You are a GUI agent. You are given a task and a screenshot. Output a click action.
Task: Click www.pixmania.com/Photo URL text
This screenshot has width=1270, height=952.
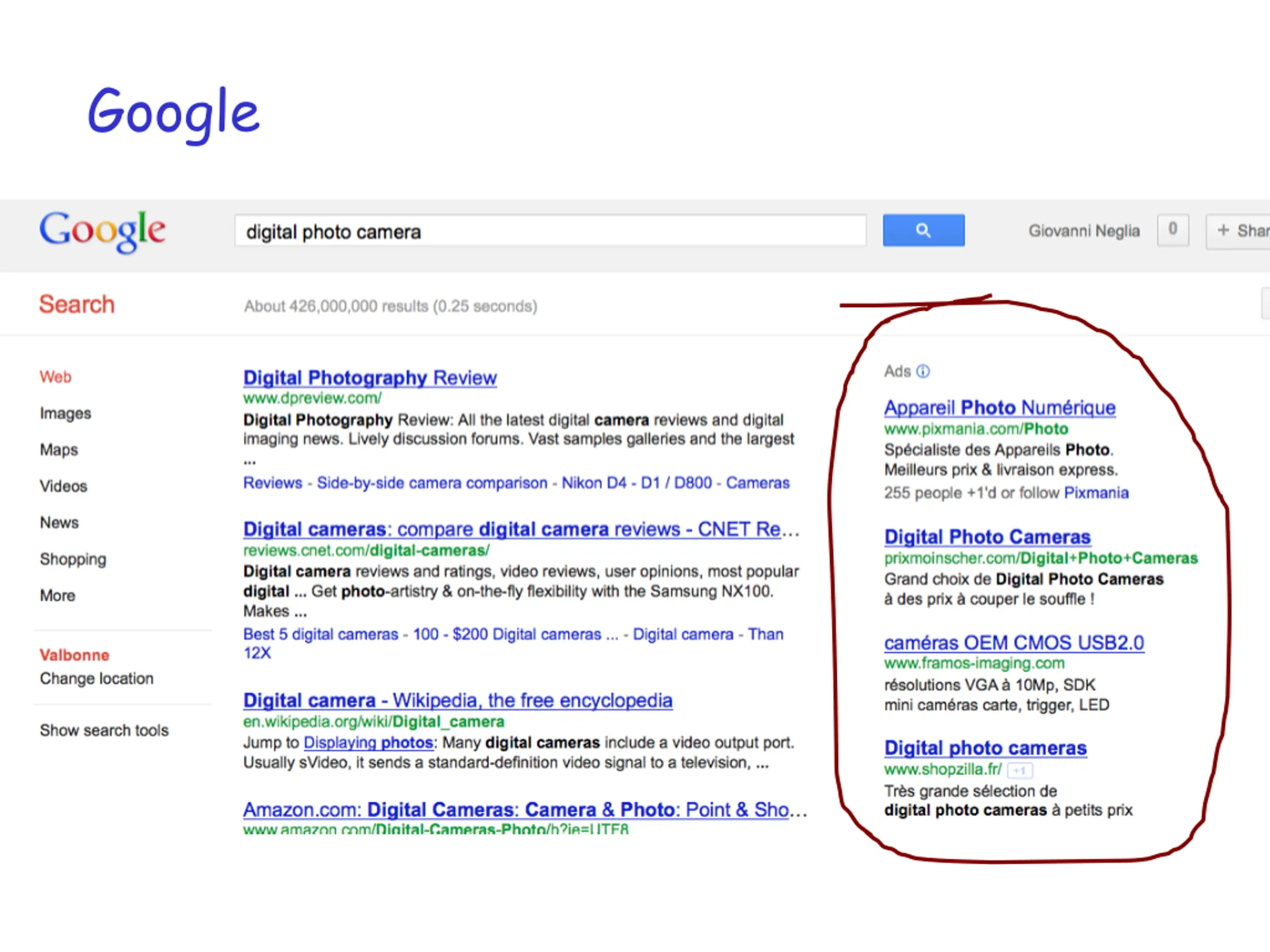(976, 429)
